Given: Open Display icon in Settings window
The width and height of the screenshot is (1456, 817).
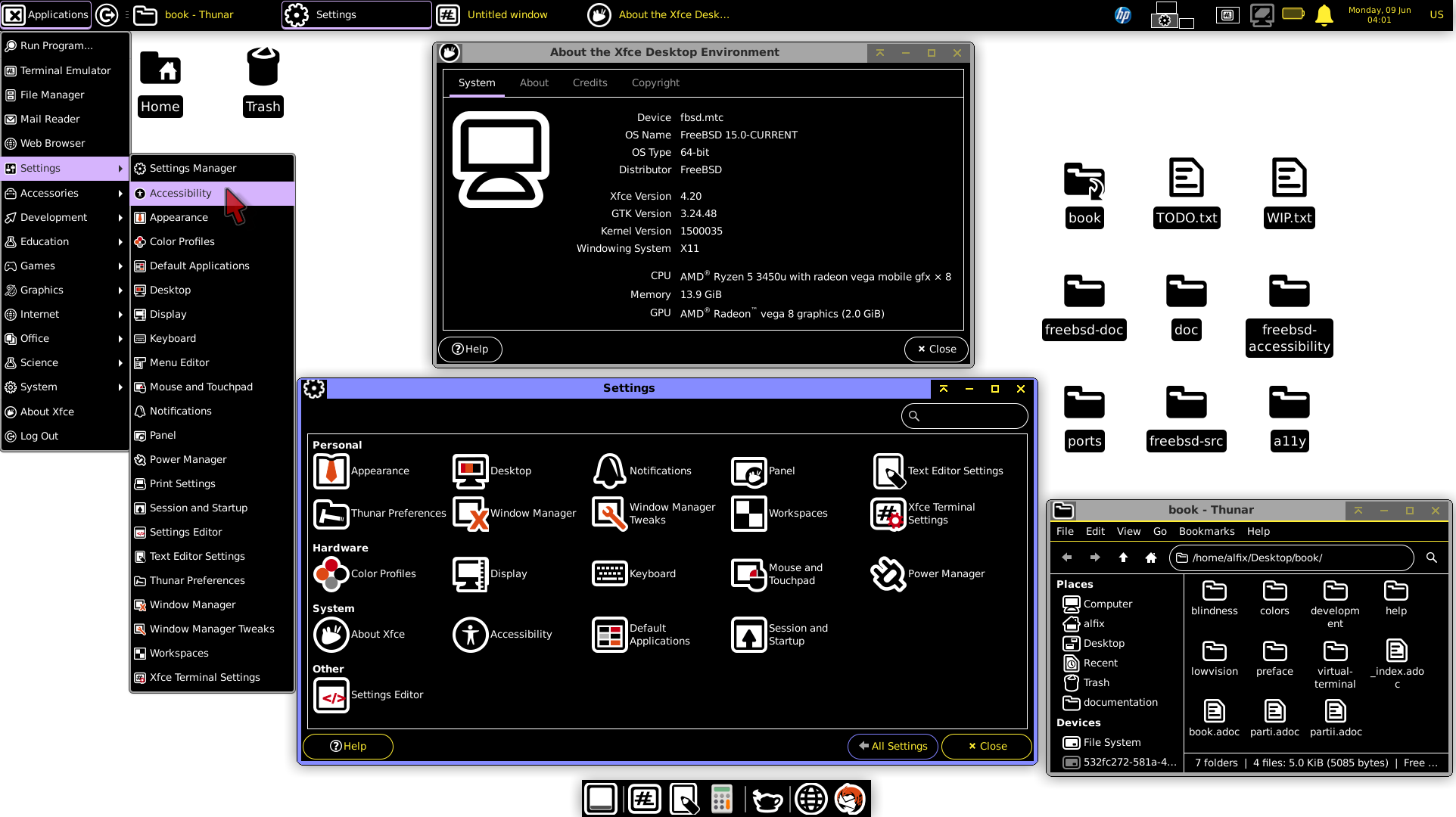Looking at the screenshot, I should (x=471, y=573).
